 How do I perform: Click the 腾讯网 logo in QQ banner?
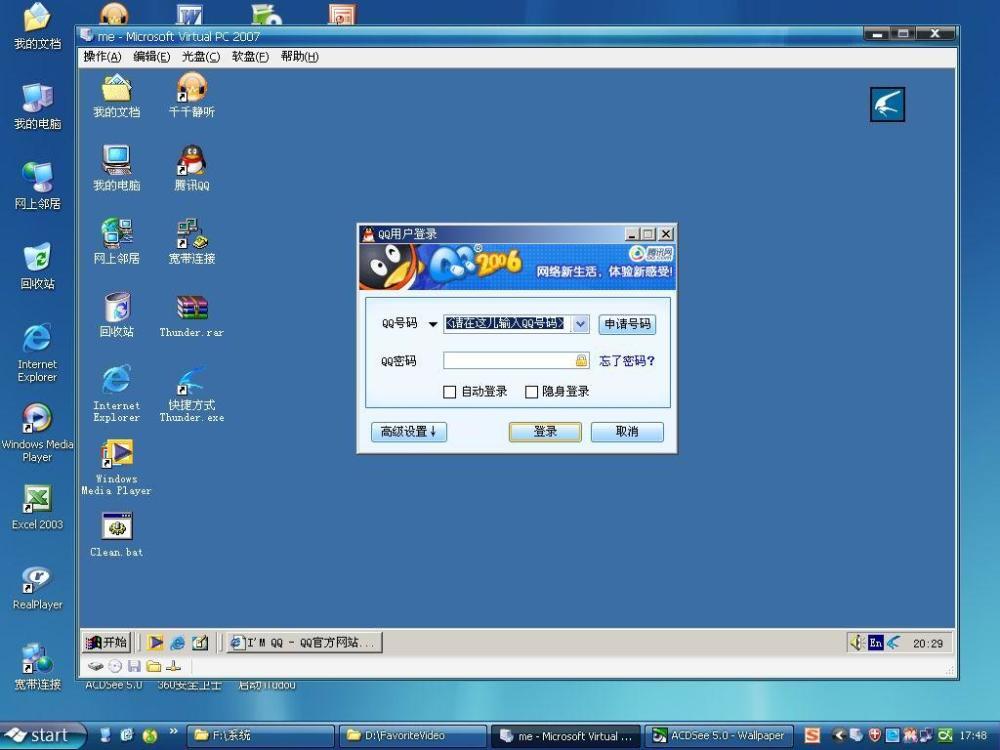coord(657,254)
